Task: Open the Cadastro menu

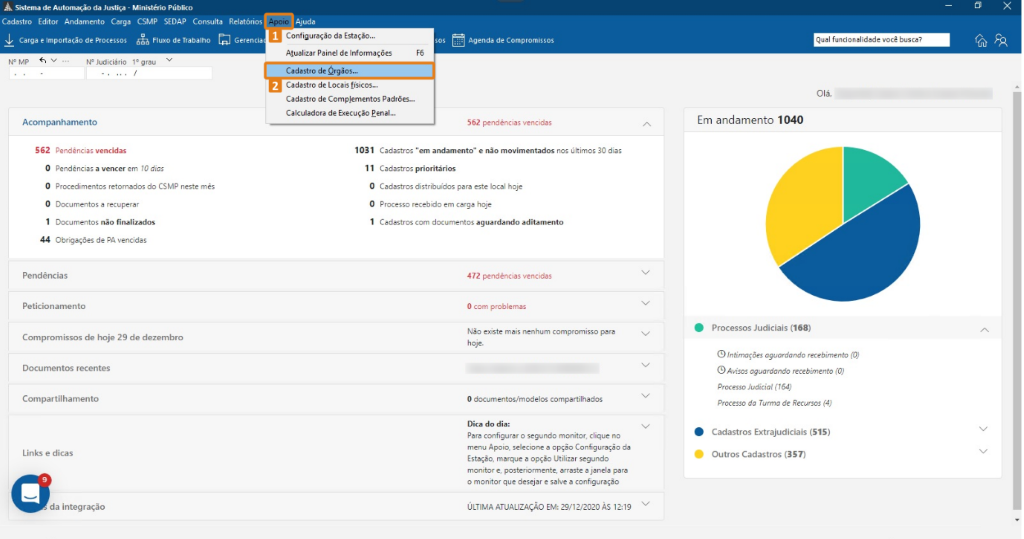Action: coord(17,22)
